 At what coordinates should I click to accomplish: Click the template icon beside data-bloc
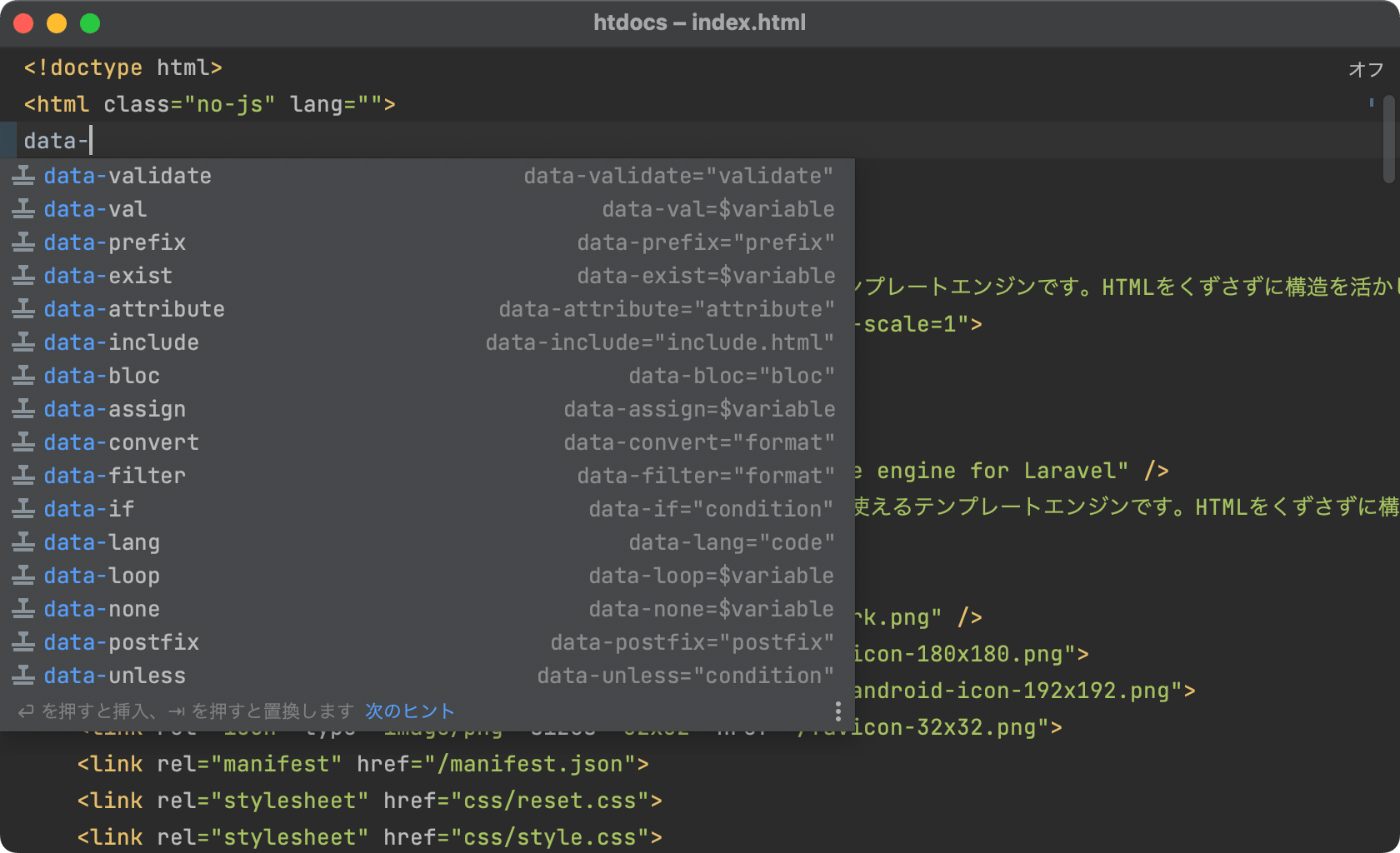click(24, 376)
